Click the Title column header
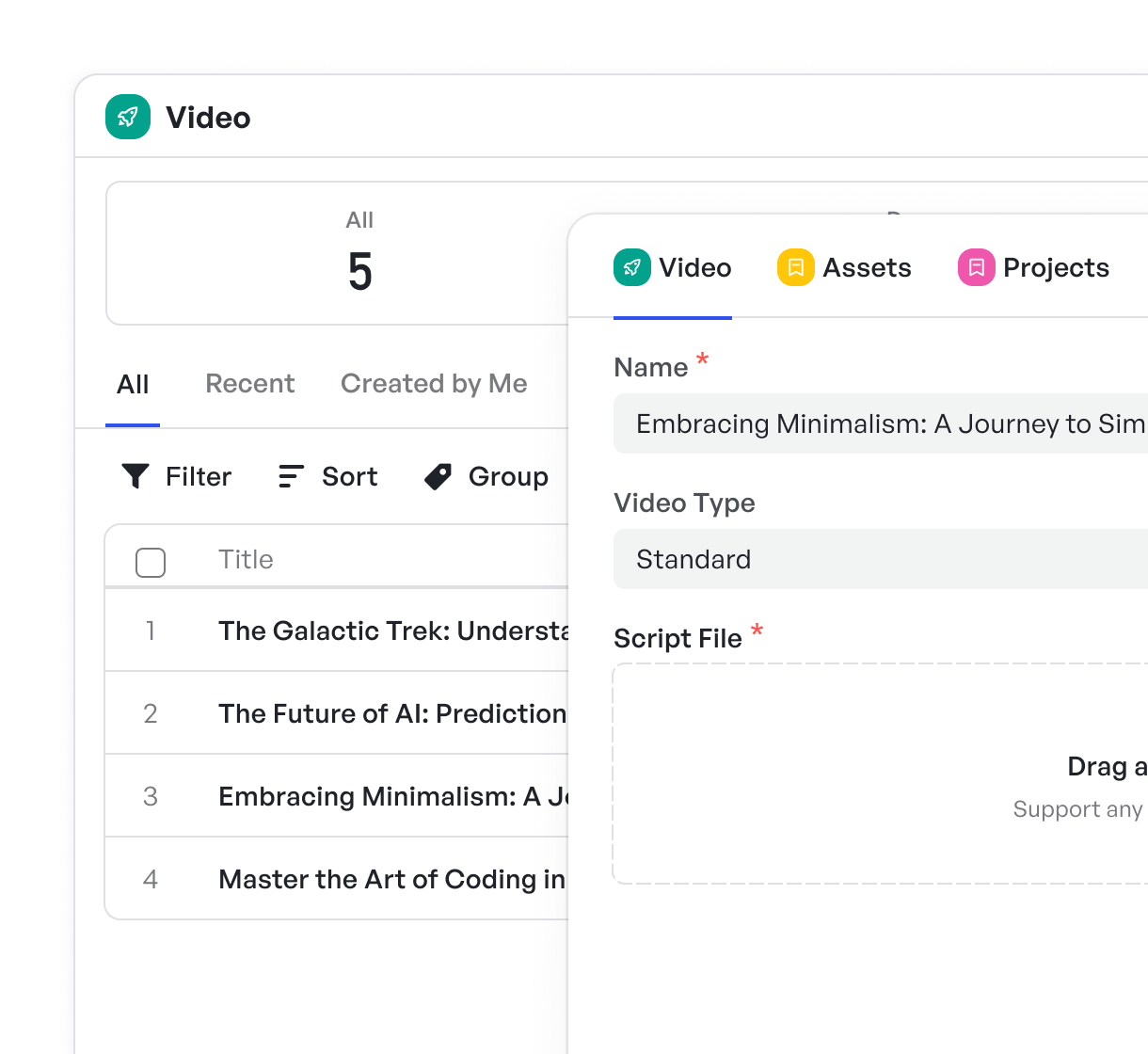The height and width of the screenshot is (1054, 1148). pyautogui.click(x=246, y=560)
